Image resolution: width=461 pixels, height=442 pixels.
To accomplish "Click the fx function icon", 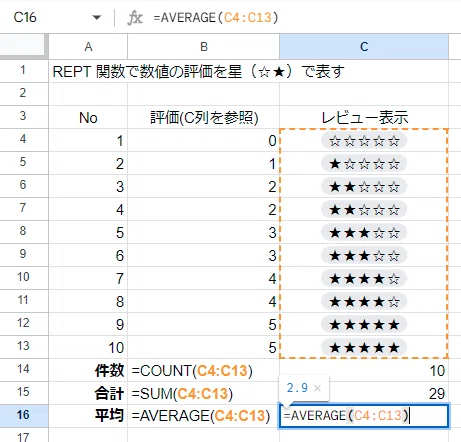I will 135,17.
